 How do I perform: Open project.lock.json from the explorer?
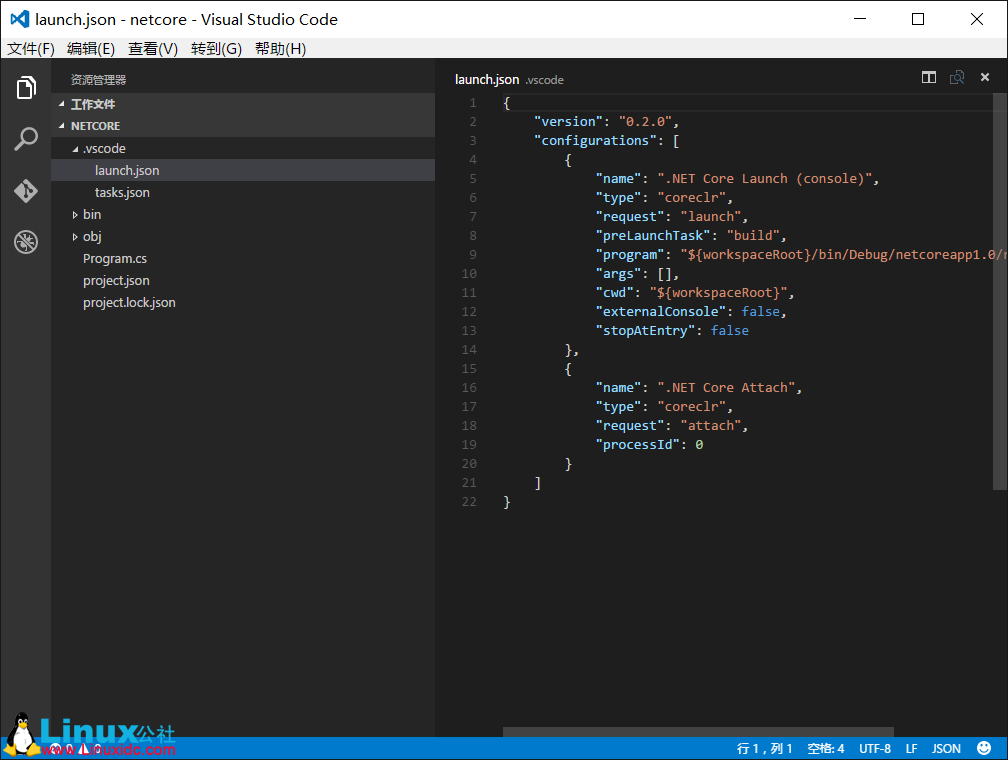coord(243,302)
